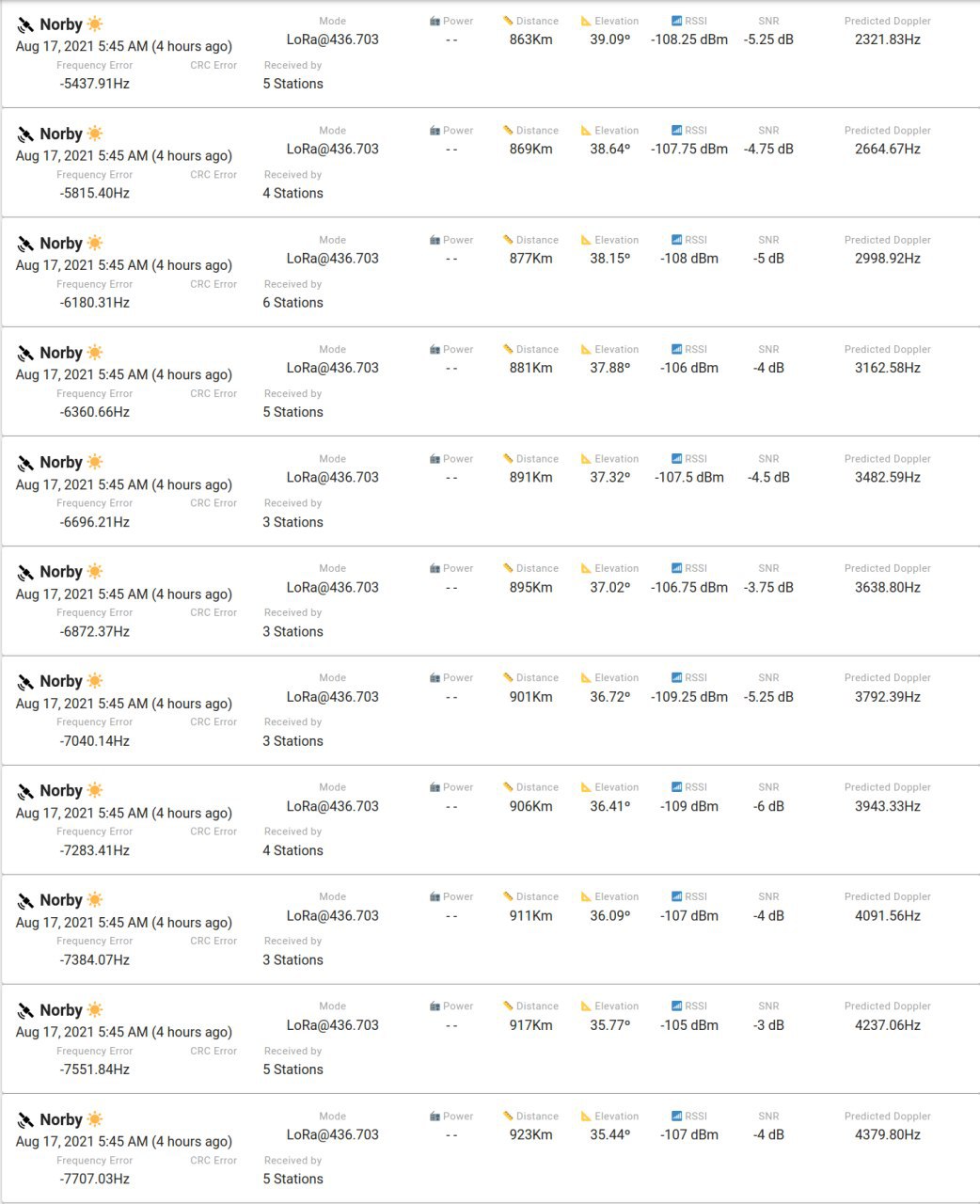Click the Power icon in the 877Km packet row

(435, 240)
